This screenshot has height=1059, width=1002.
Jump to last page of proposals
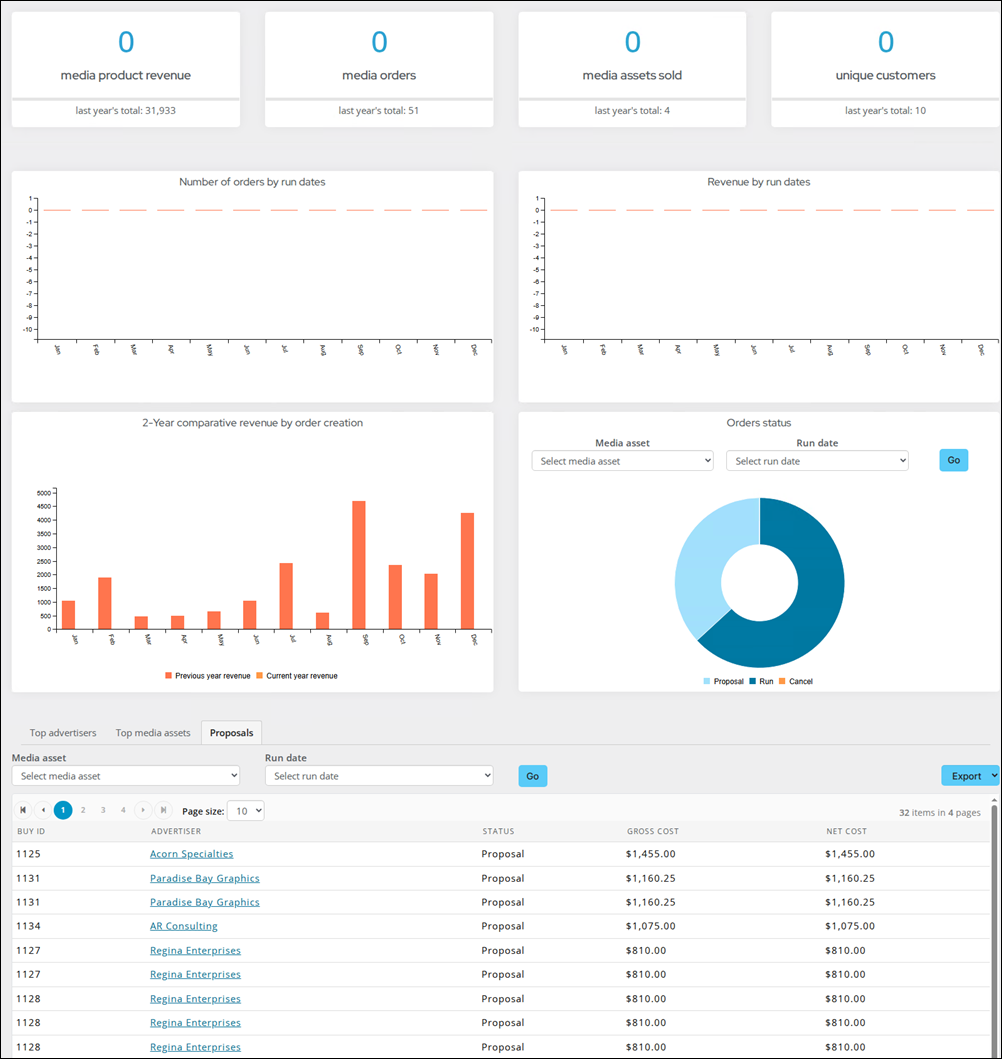163,810
